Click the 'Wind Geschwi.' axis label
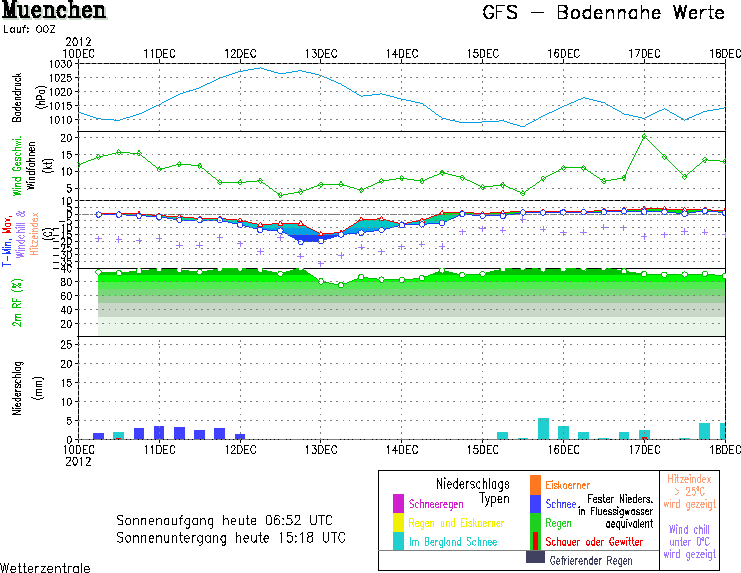Image resolution: width=741 pixels, height=573 pixels. click(17, 166)
